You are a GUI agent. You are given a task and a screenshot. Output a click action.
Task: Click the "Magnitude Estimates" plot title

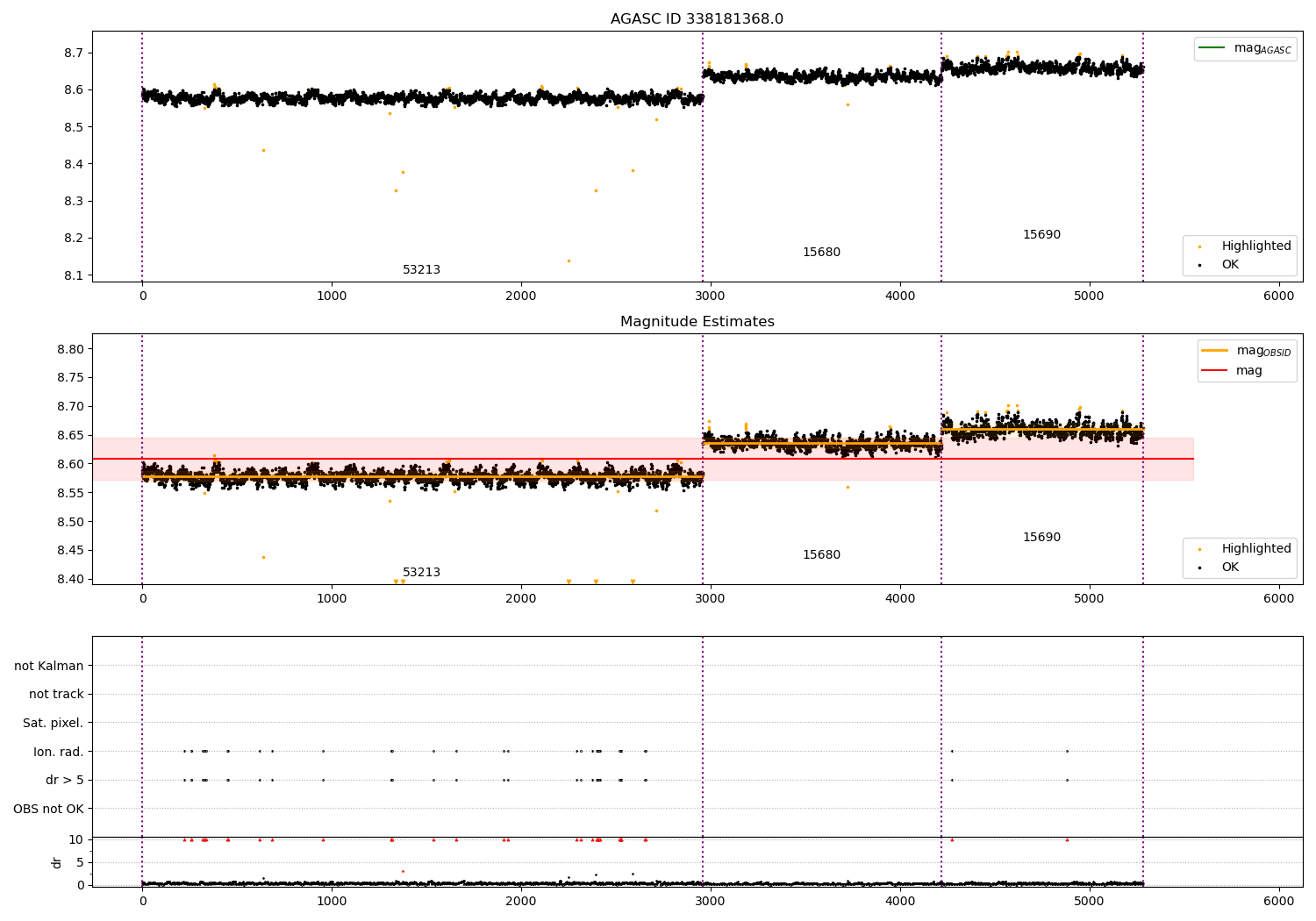pos(697,321)
